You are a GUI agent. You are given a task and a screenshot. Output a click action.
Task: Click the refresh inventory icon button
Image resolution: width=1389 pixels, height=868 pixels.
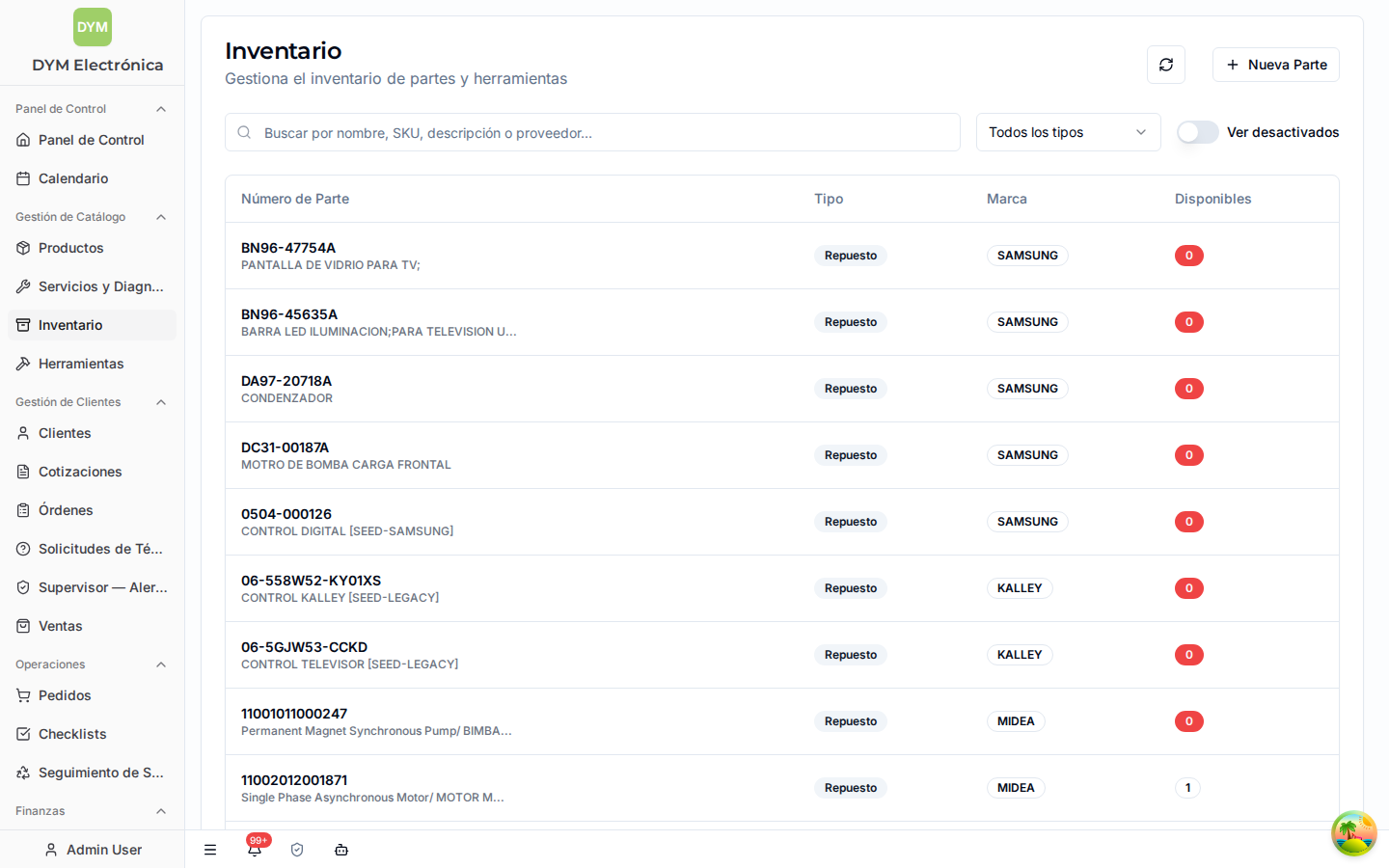pyautogui.click(x=1166, y=65)
